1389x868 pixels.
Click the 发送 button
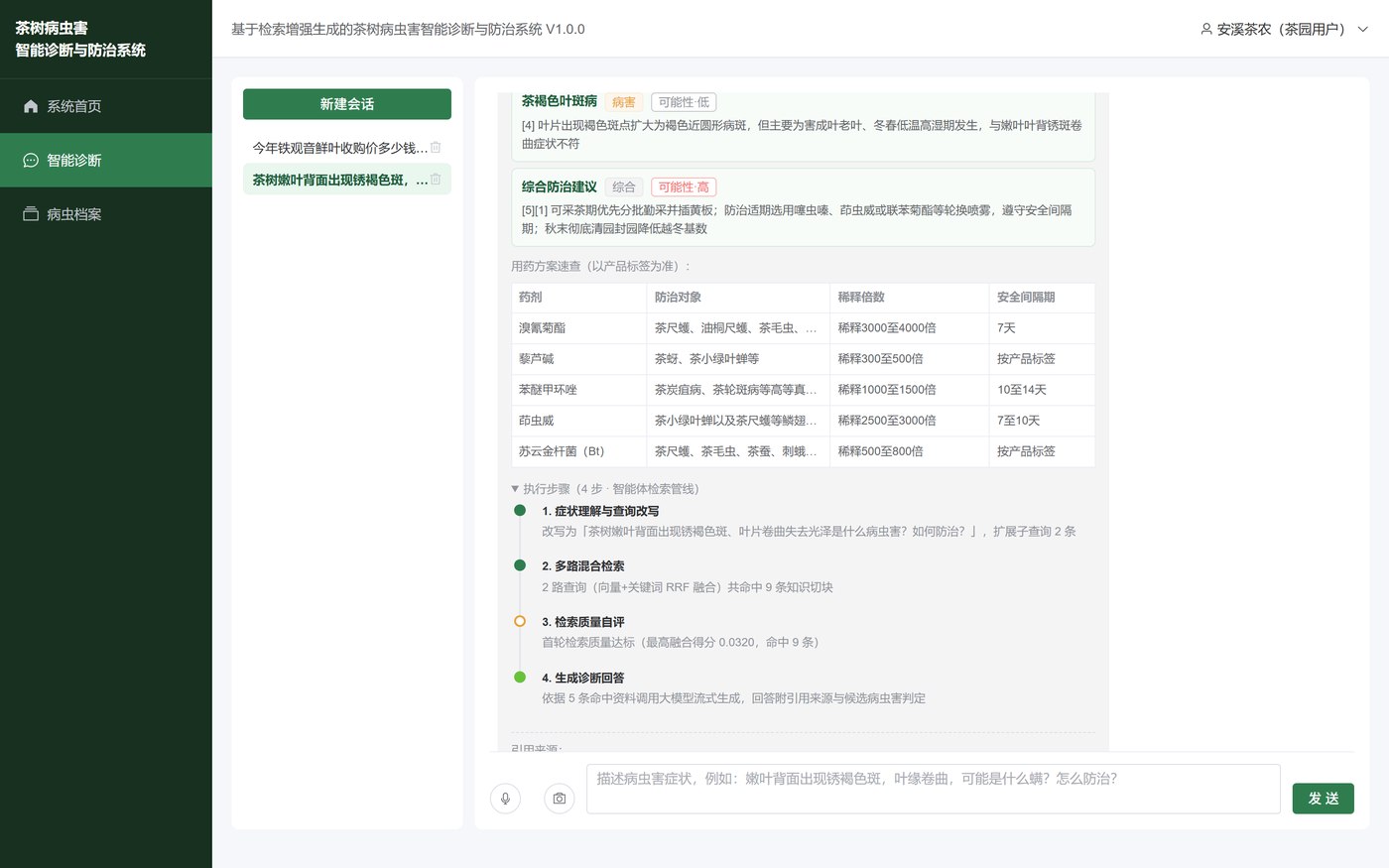coord(1324,799)
